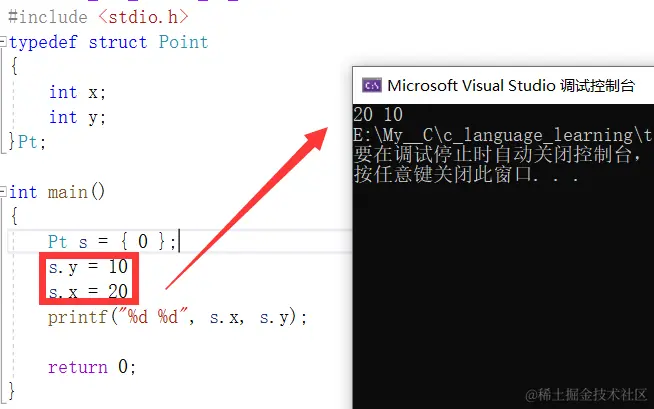Click the printf("%d %d", s.x, s.y) line

177,317
